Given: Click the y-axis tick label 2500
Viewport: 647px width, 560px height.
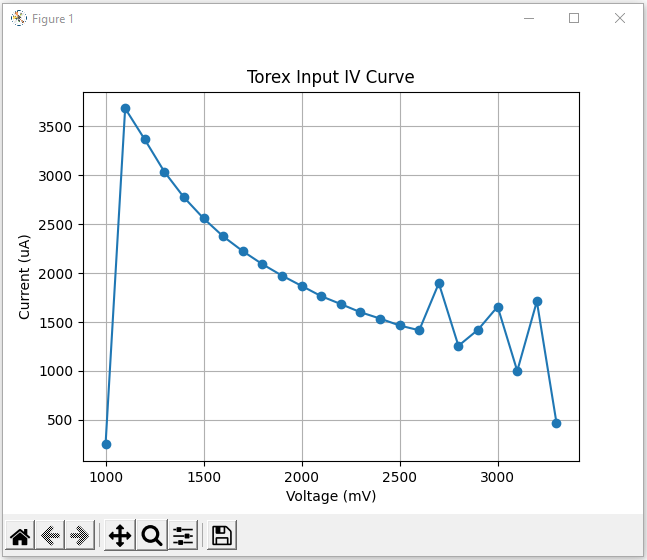Looking at the screenshot, I should pyautogui.click(x=55, y=225).
